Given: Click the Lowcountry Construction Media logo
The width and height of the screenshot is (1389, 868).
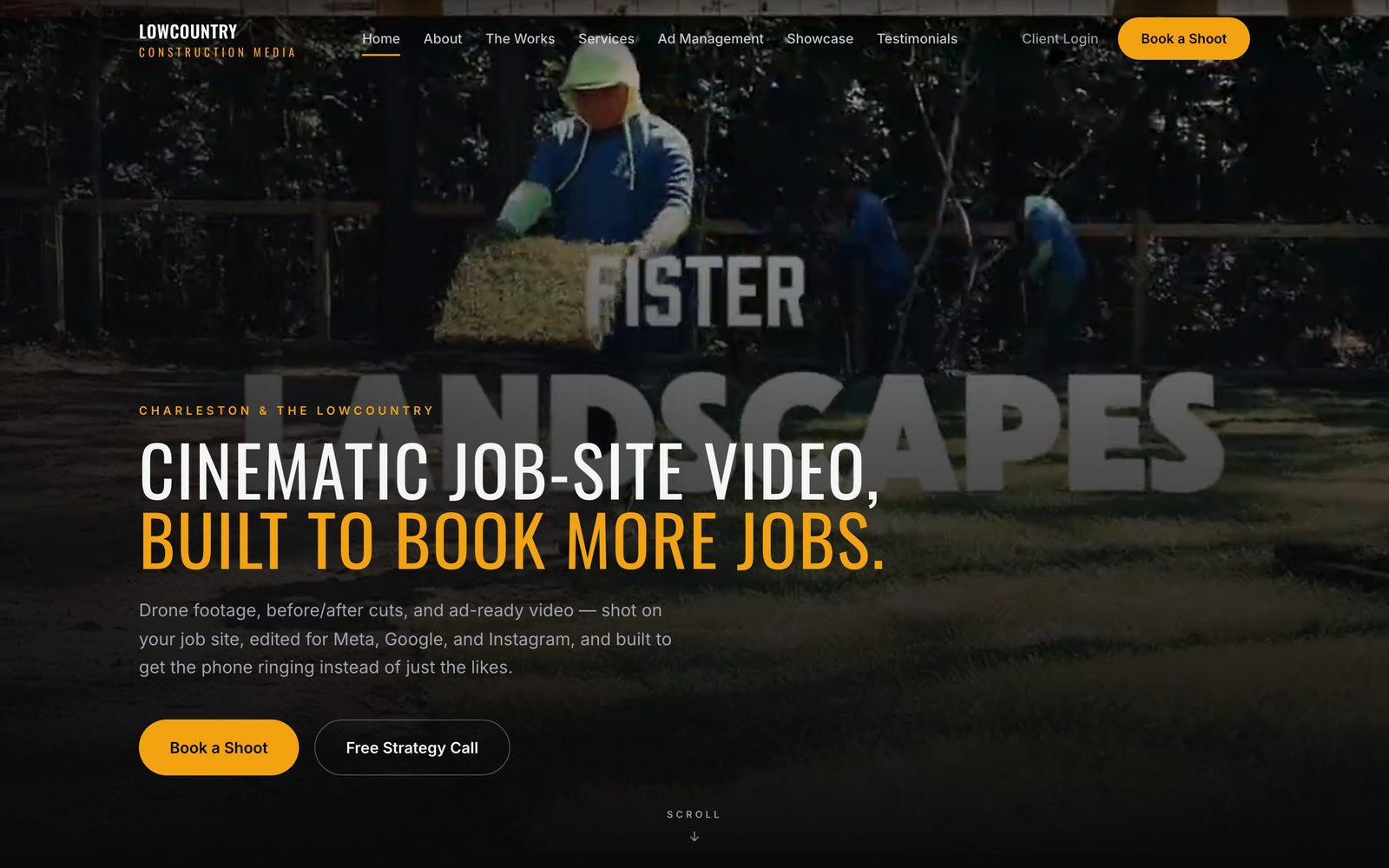Looking at the screenshot, I should [217, 40].
